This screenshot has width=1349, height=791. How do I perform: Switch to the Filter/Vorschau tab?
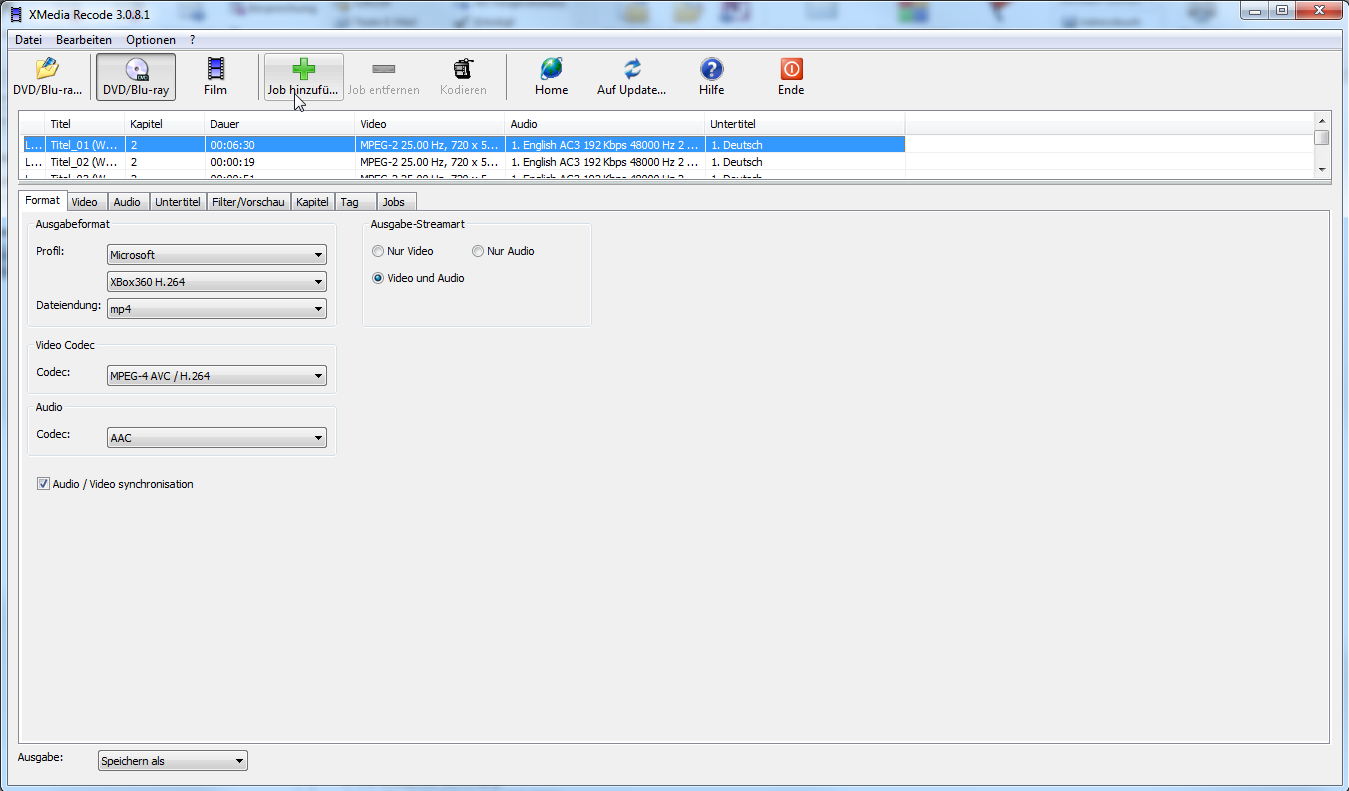(x=248, y=202)
